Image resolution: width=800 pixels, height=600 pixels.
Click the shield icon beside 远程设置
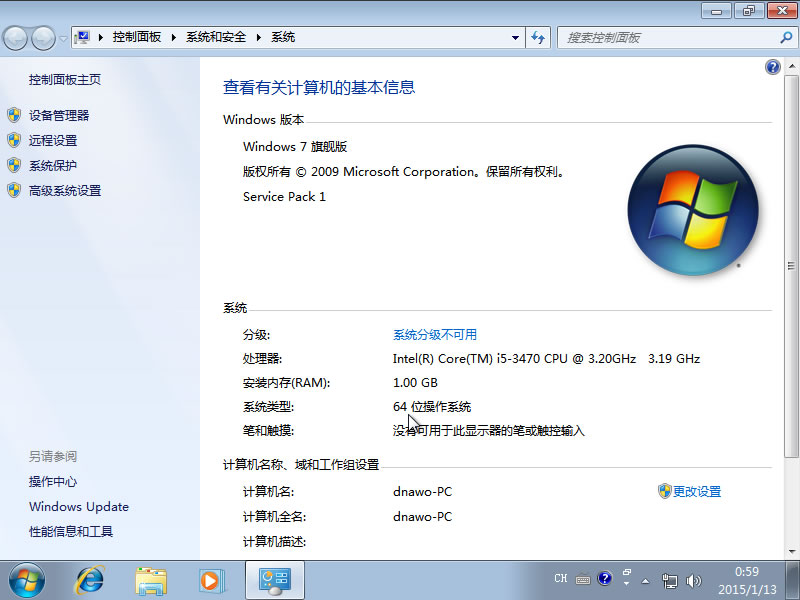(x=14, y=140)
